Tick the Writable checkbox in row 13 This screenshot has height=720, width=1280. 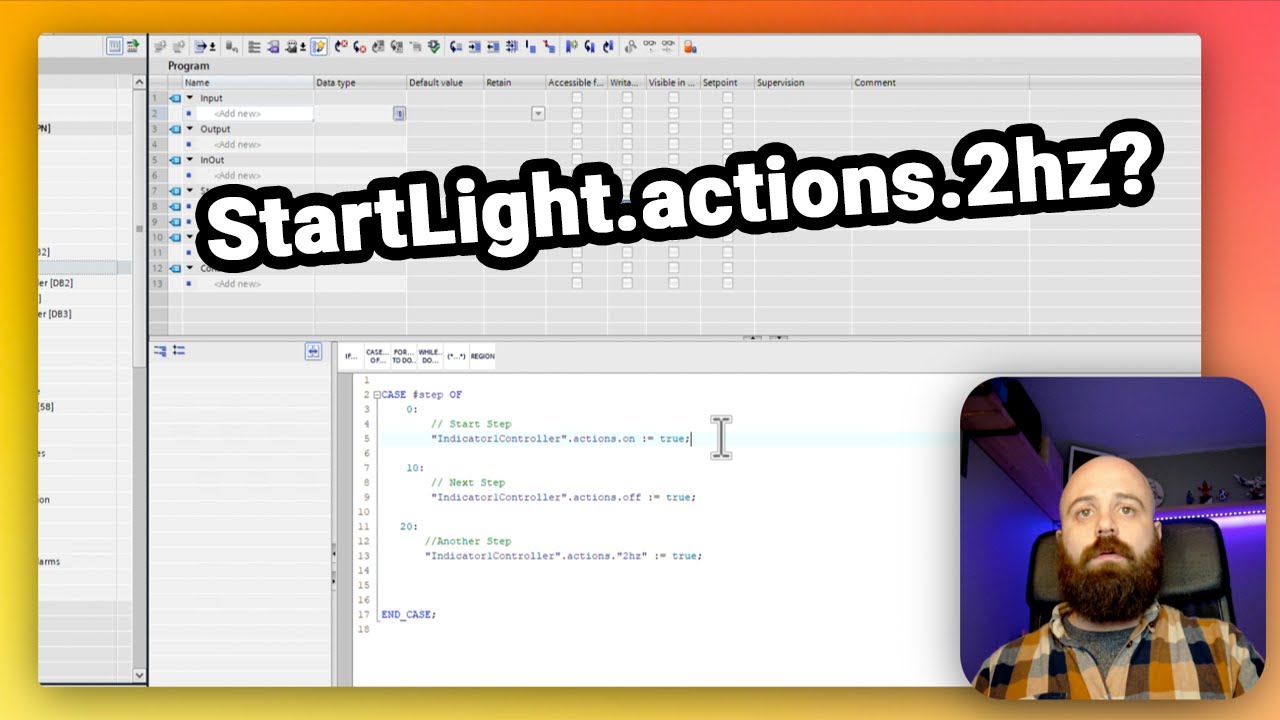(x=627, y=284)
